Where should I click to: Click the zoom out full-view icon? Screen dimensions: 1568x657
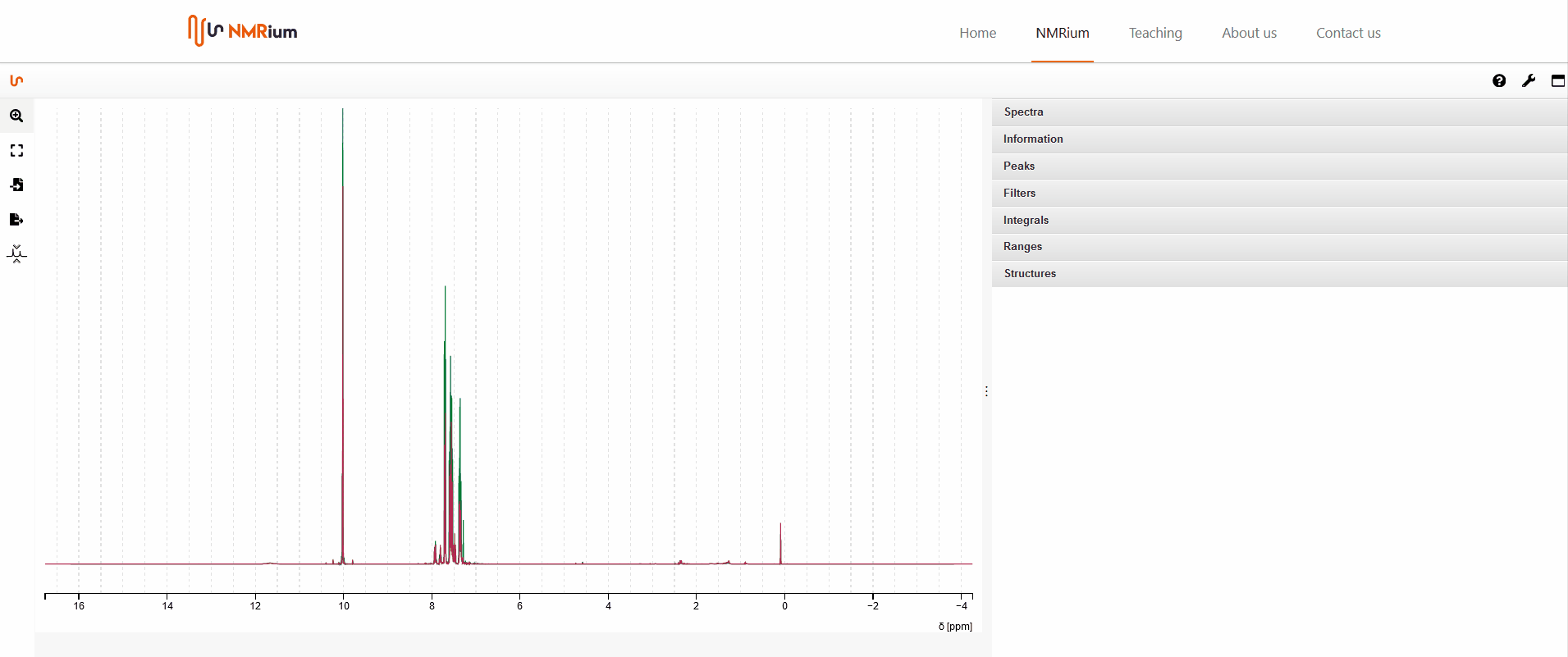pos(16,150)
